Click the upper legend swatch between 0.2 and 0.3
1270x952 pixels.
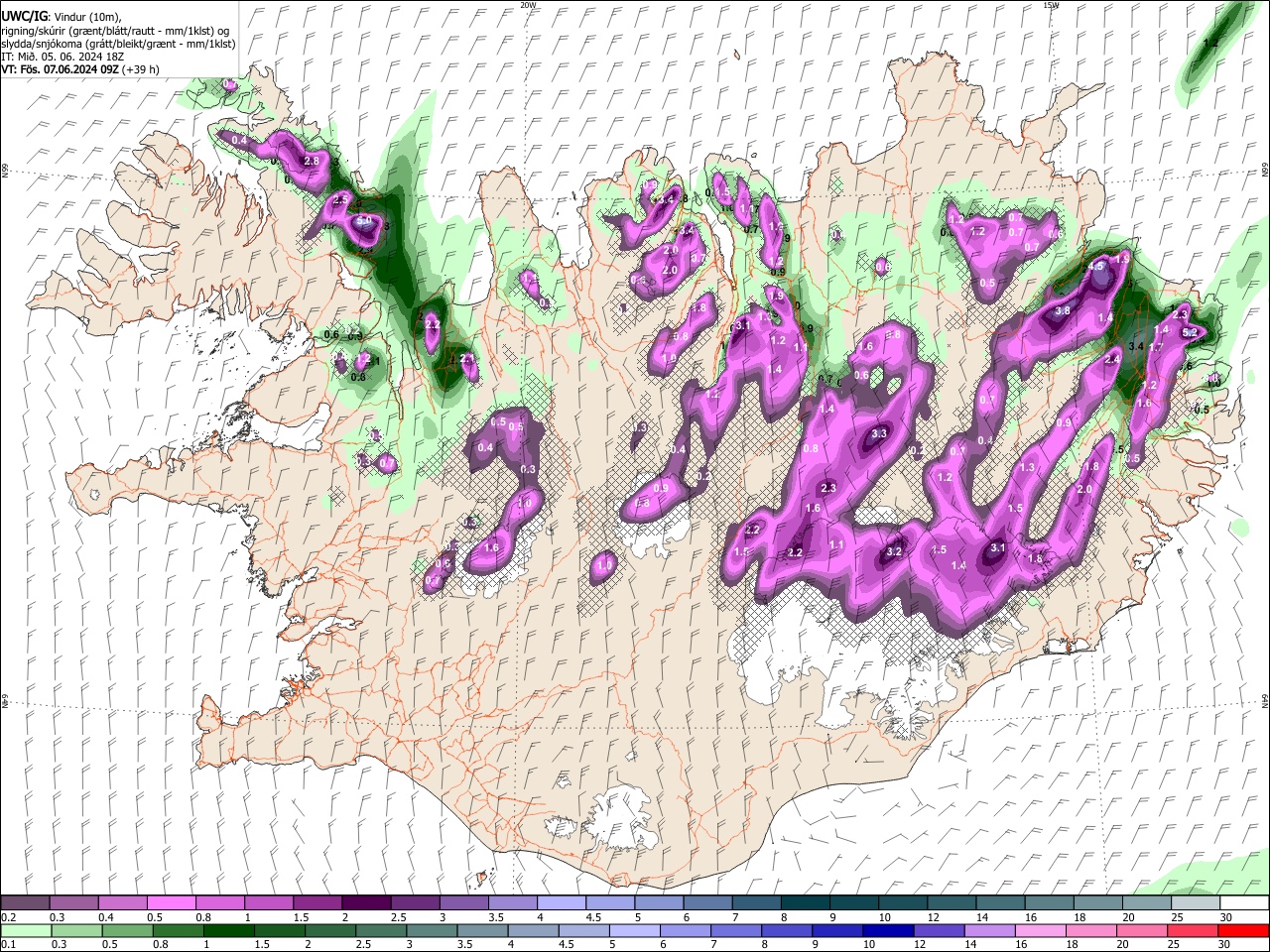click(x=26, y=903)
